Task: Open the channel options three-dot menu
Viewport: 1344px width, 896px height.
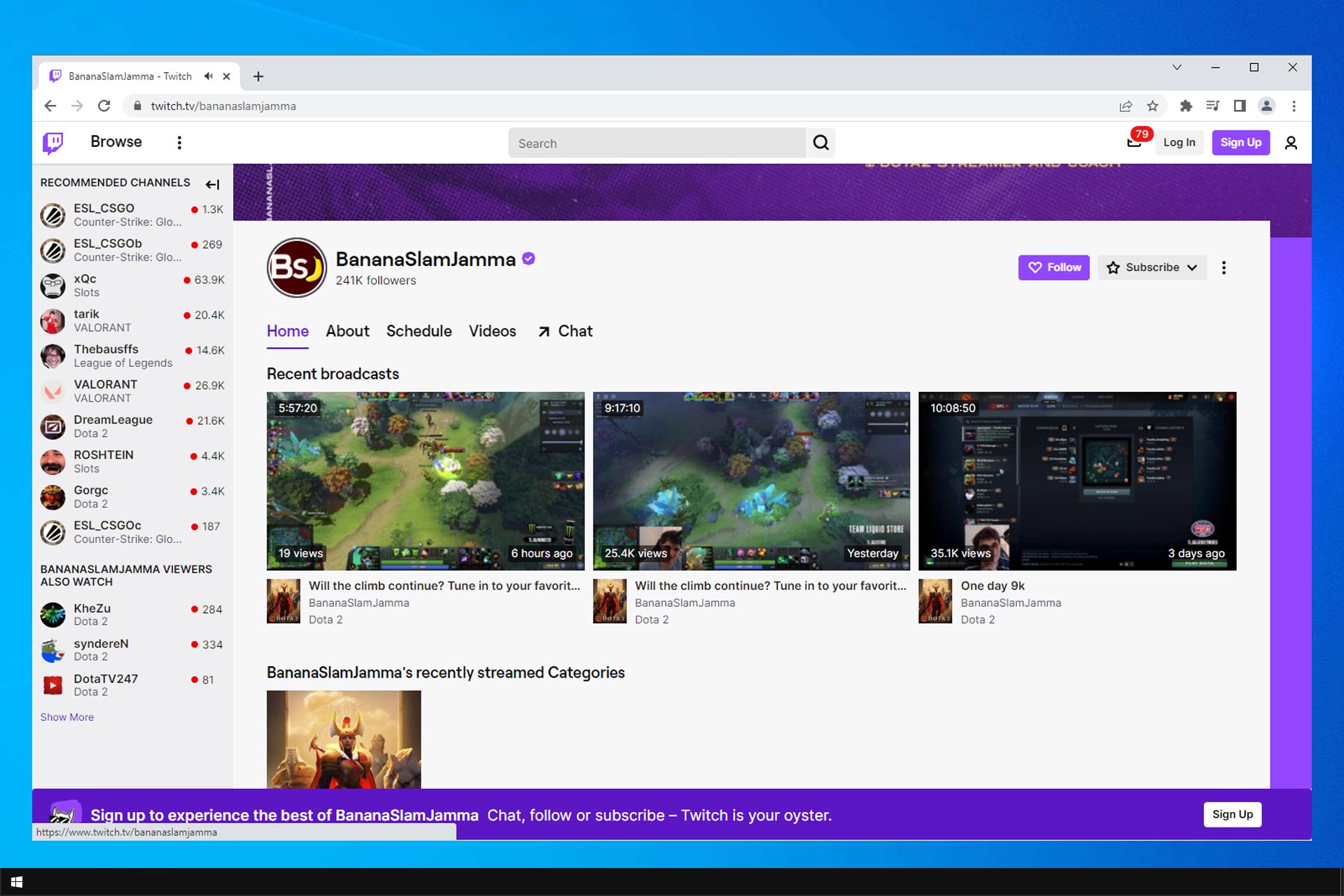Action: [1224, 267]
